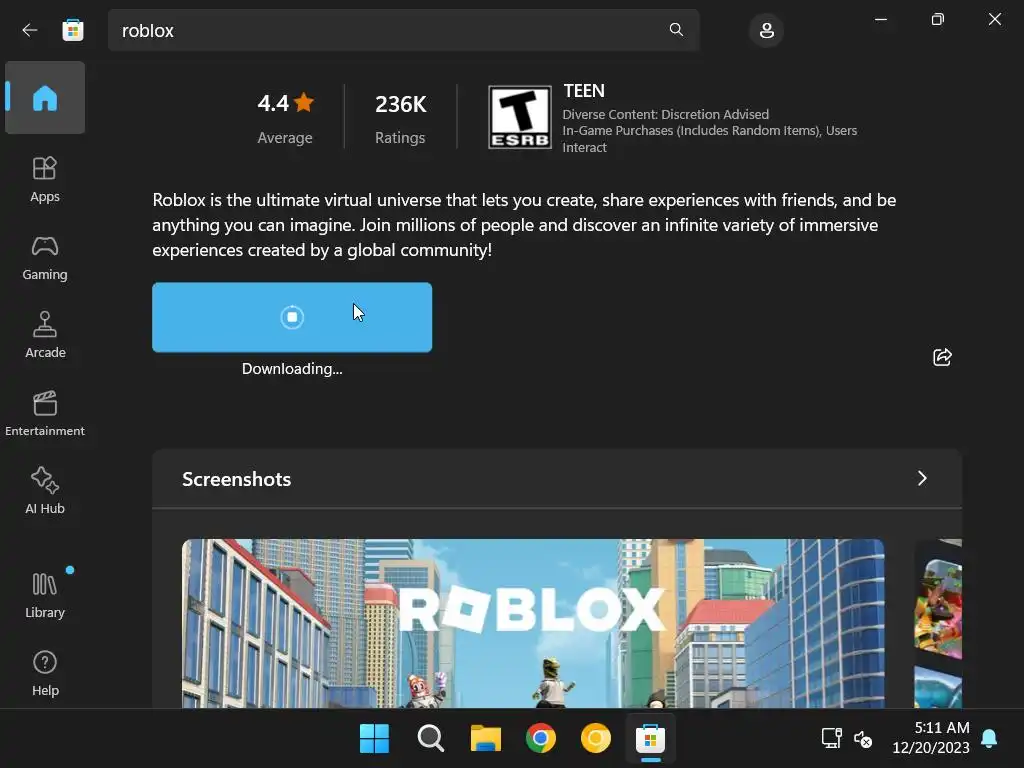
Task: Click the taskbar clock showing 5:11 AM
Action: coord(931,737)
